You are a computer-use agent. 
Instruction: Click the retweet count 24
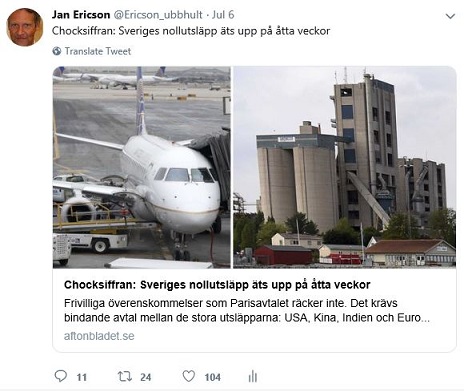[x=146, y=377]
